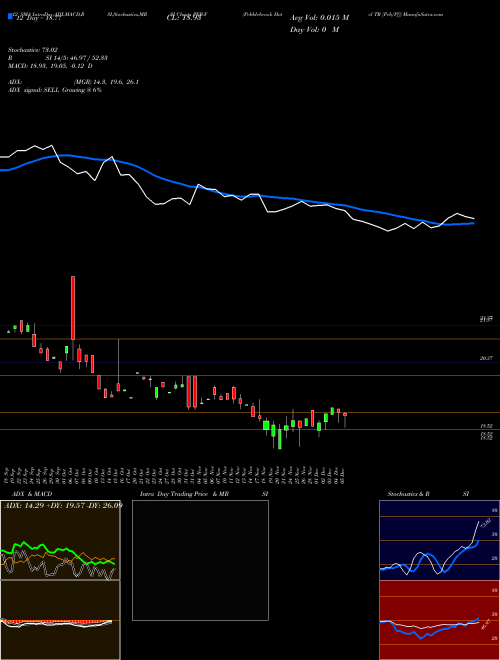Click the ADX indicator mini chart
The height and width of the screenshot is (660, 500).
click(60, 540)
